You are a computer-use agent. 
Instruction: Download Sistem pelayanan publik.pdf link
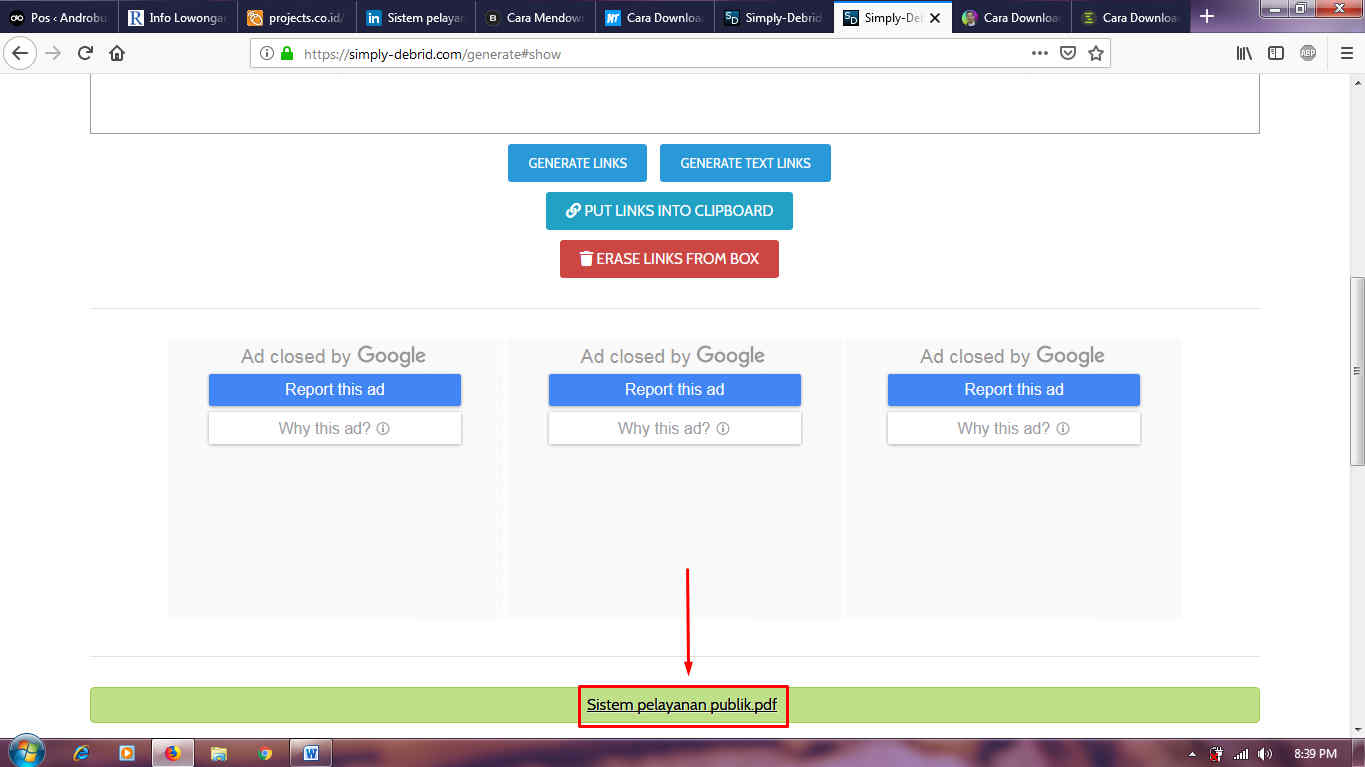coord(683,705)
